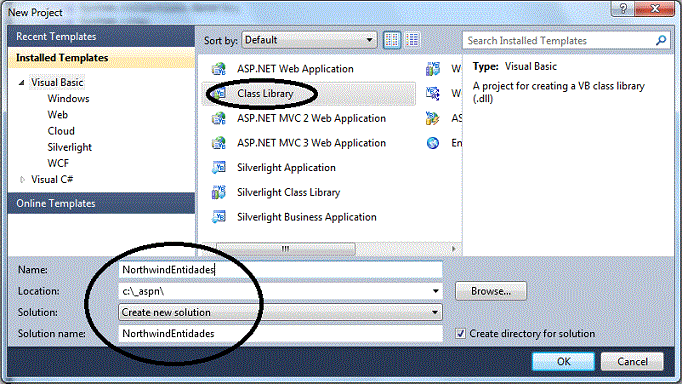Image resolution: width=682 pixels, height=384 pixels.
Task: Click the Browse... button
Action: point(491,291)
